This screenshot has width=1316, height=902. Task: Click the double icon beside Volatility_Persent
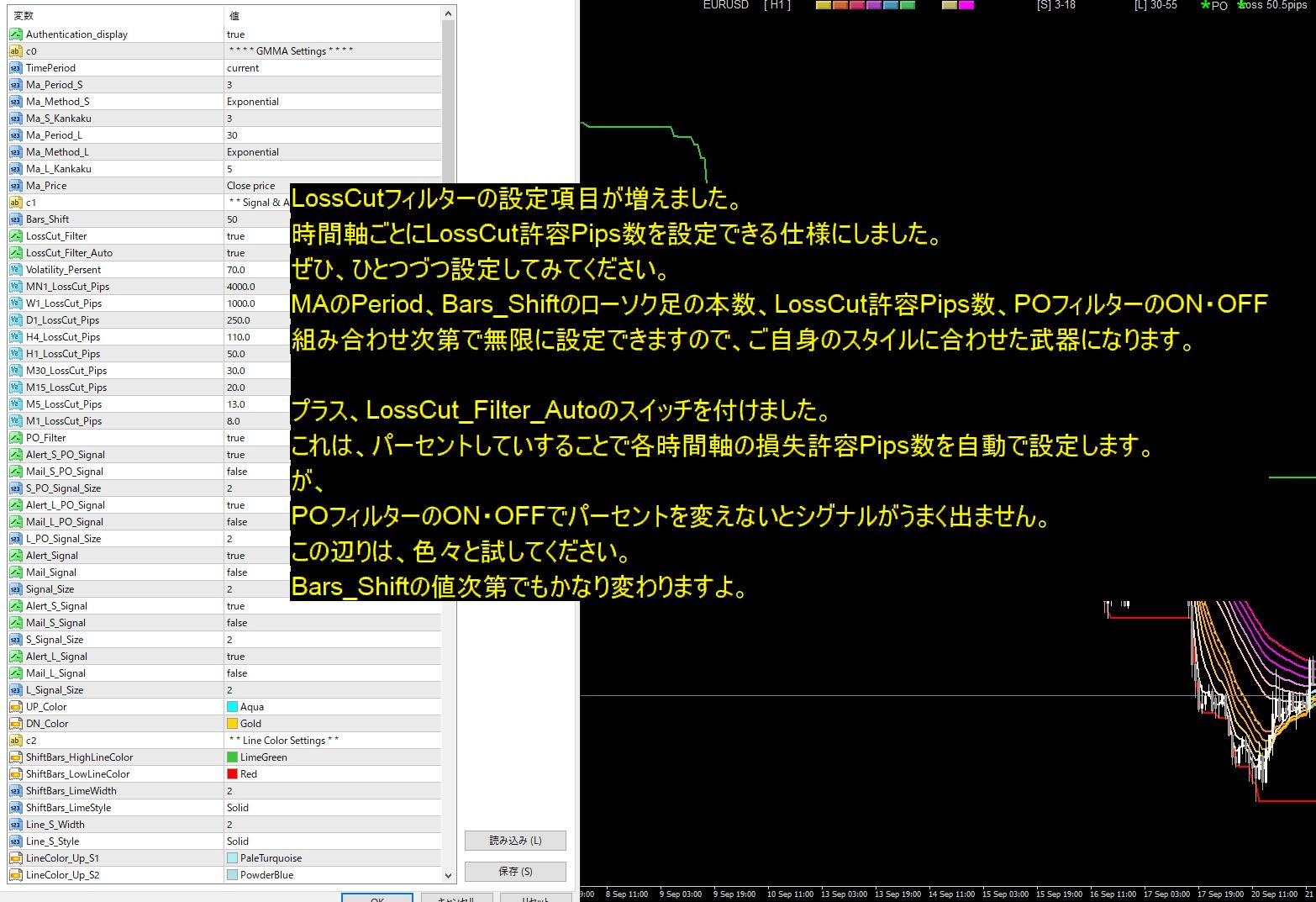point(15,270)
